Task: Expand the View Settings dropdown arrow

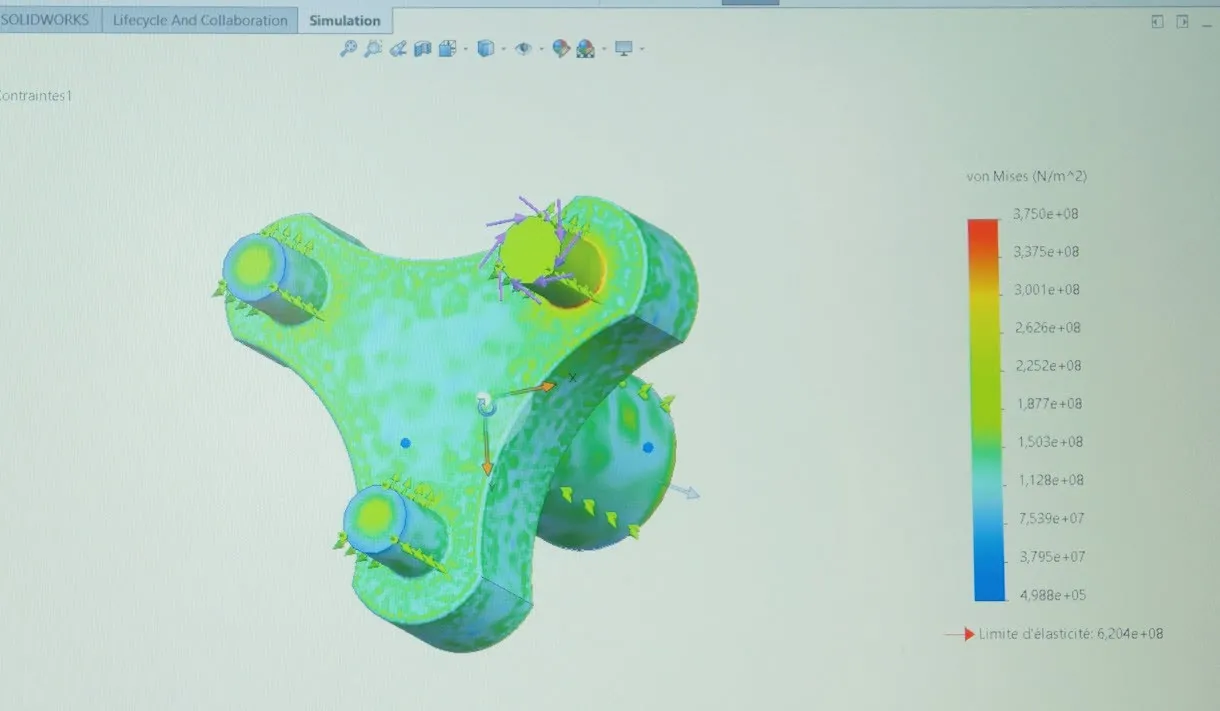Action: 642,49
